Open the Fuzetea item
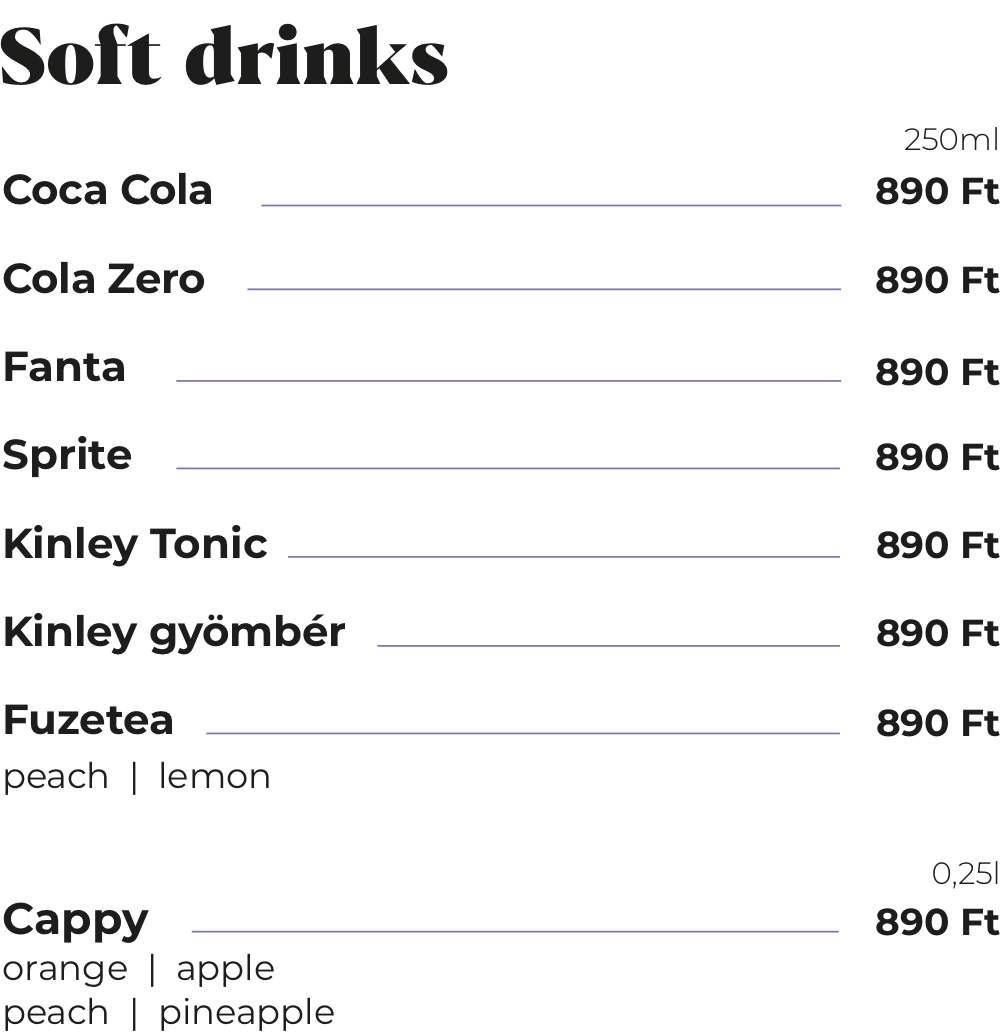The width and height of the screenshot is (1003, 1033). coord(88,719)
